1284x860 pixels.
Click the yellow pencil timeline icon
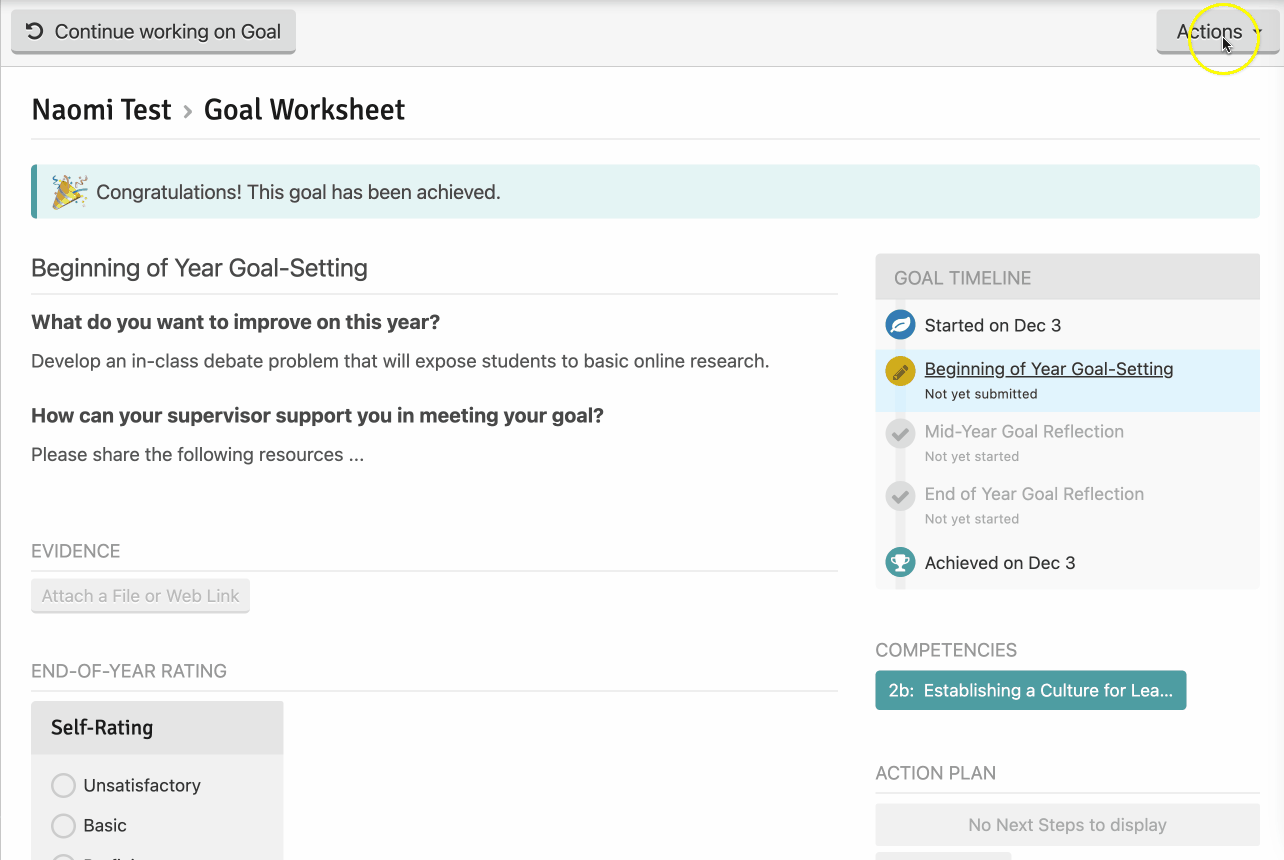tap(900, 372)
